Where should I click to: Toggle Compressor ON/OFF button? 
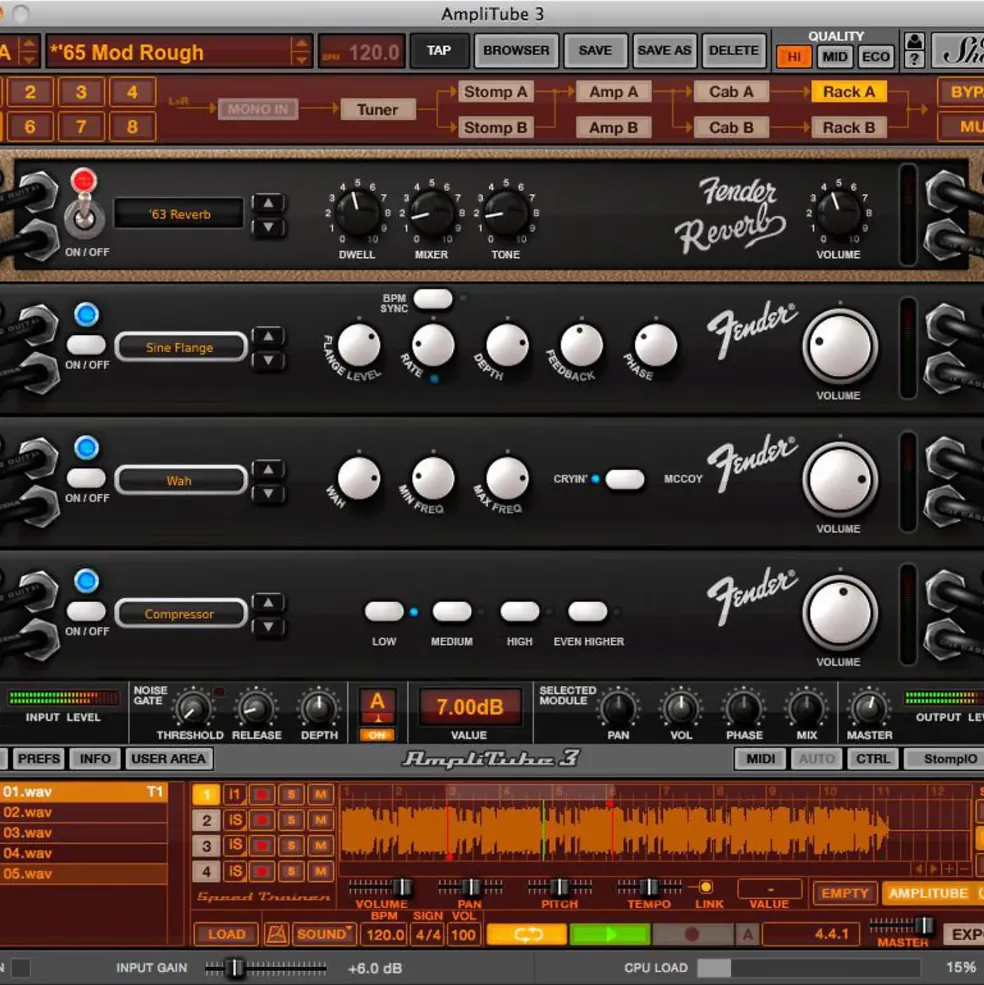(86, 611)
